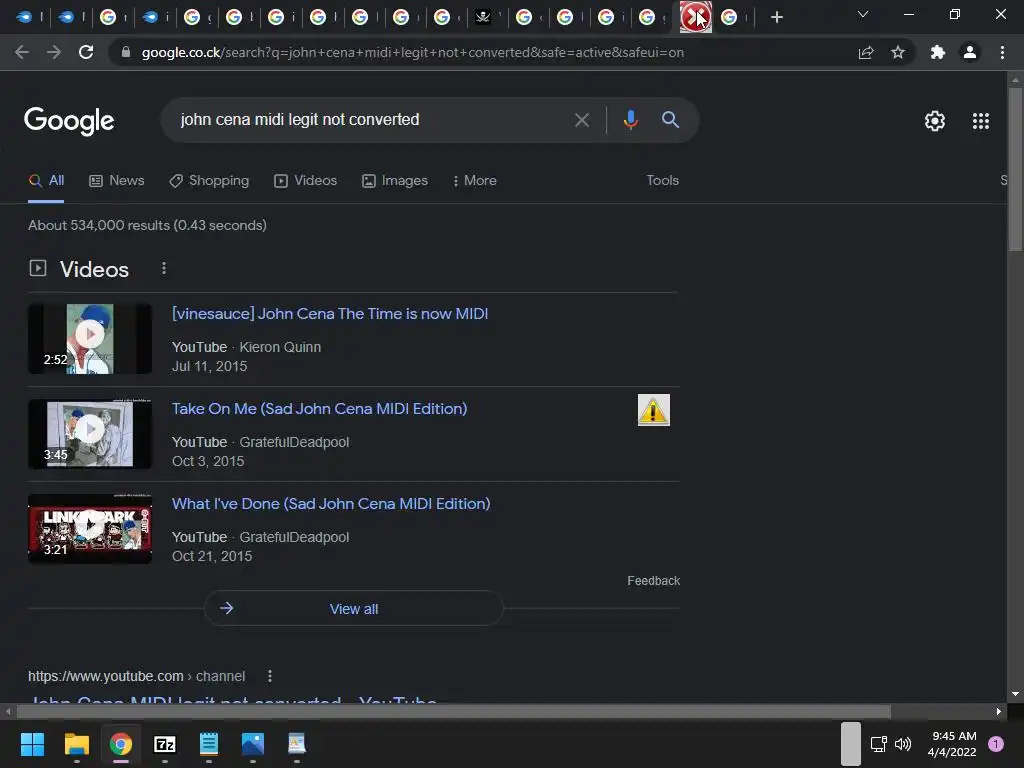
Task: Click the address bar URL
Action: coord(413,52)
